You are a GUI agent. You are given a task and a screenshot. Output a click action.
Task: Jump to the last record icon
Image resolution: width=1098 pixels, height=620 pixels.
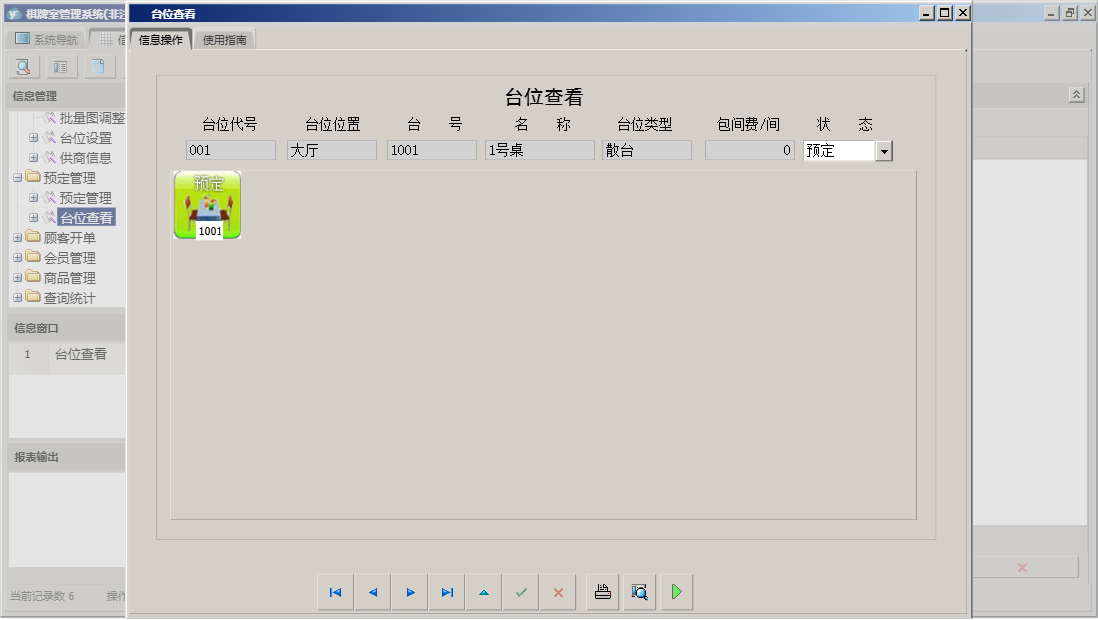pyautogui.click(x=446, y=591)
